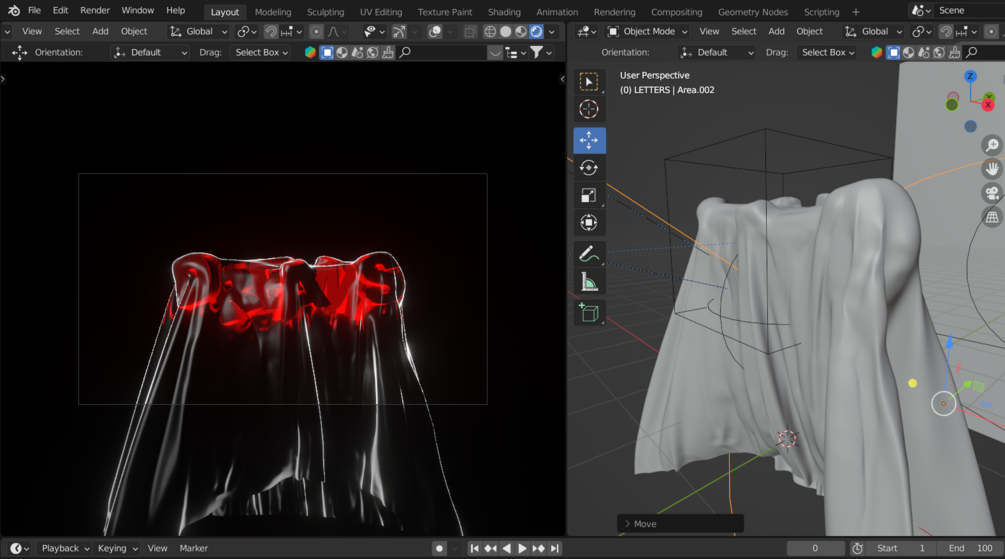Image resolution: width=1005 pixels, height=559 pixels.
Task: Click the colored hexagon icon, left header
Action: point(310,53)
